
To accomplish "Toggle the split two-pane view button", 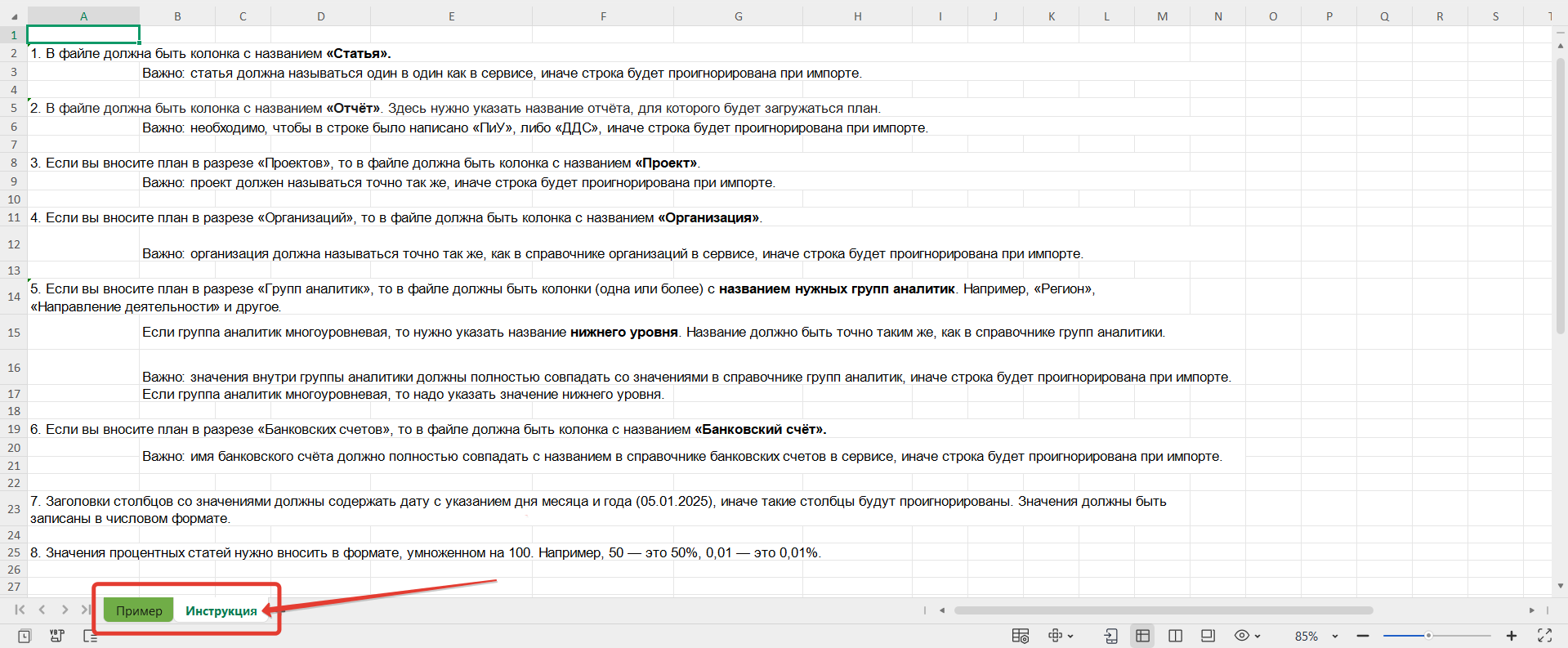I will [1176, 636].
